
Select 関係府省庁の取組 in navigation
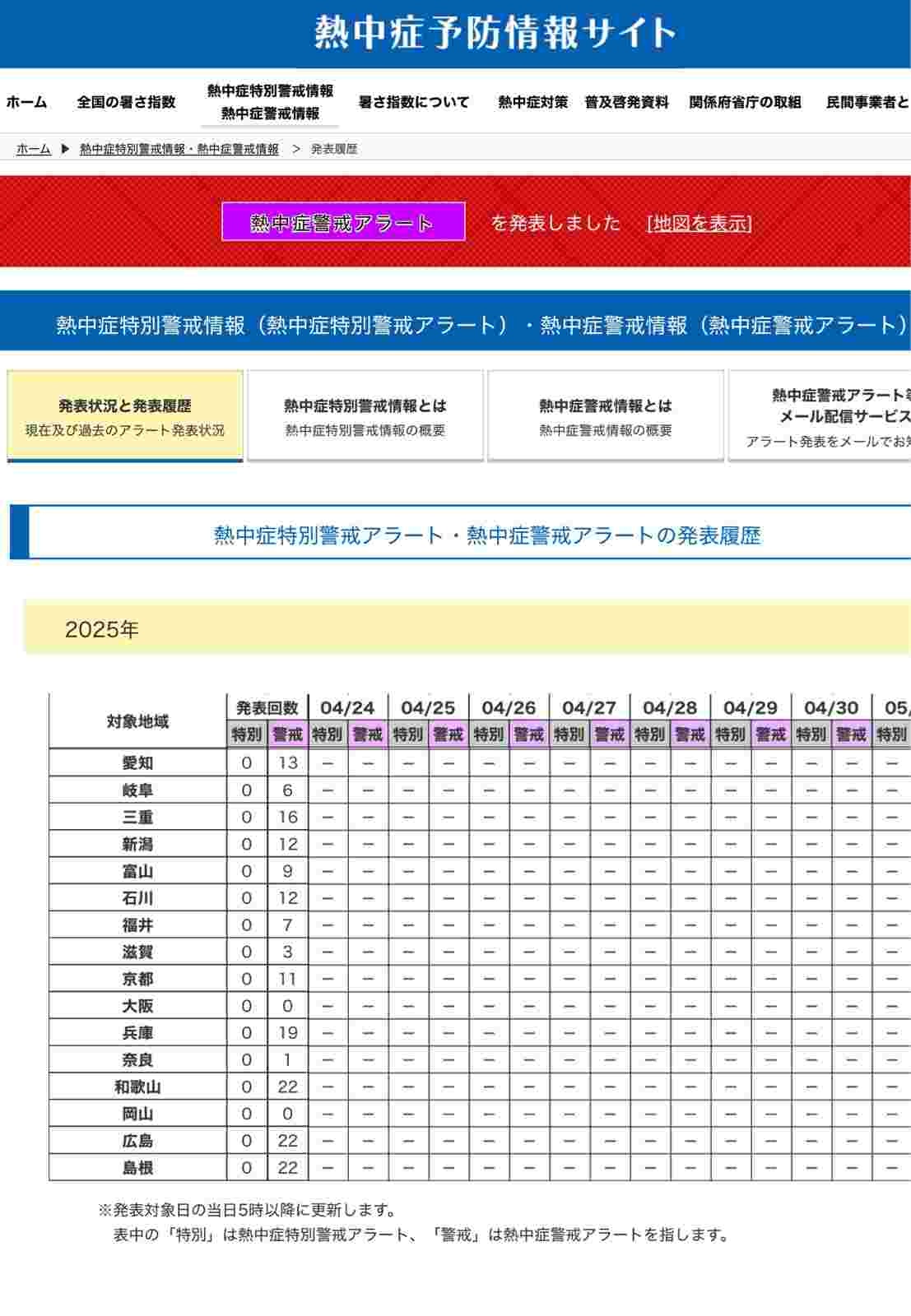745,102
